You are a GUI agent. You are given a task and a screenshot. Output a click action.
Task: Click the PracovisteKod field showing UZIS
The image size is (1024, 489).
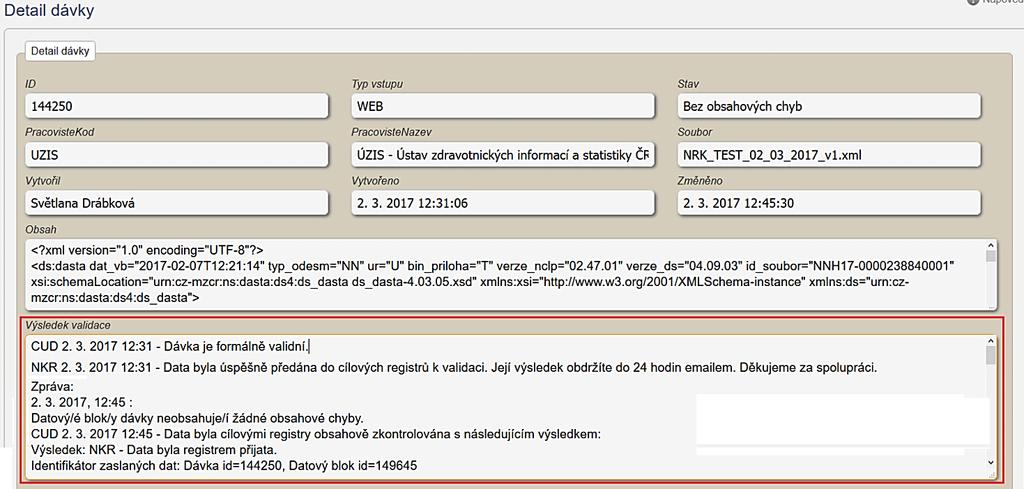[x=177, y=154]
